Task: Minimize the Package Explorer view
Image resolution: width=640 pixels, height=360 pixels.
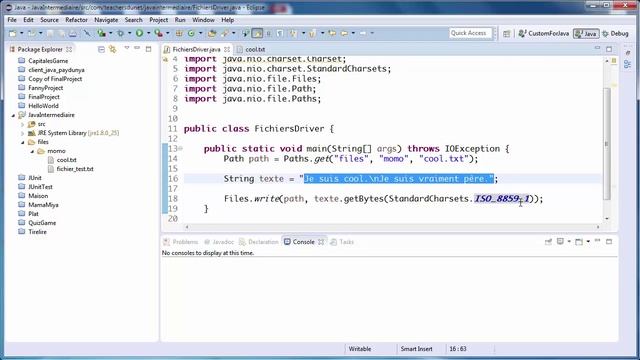Action: click(137, 49)
